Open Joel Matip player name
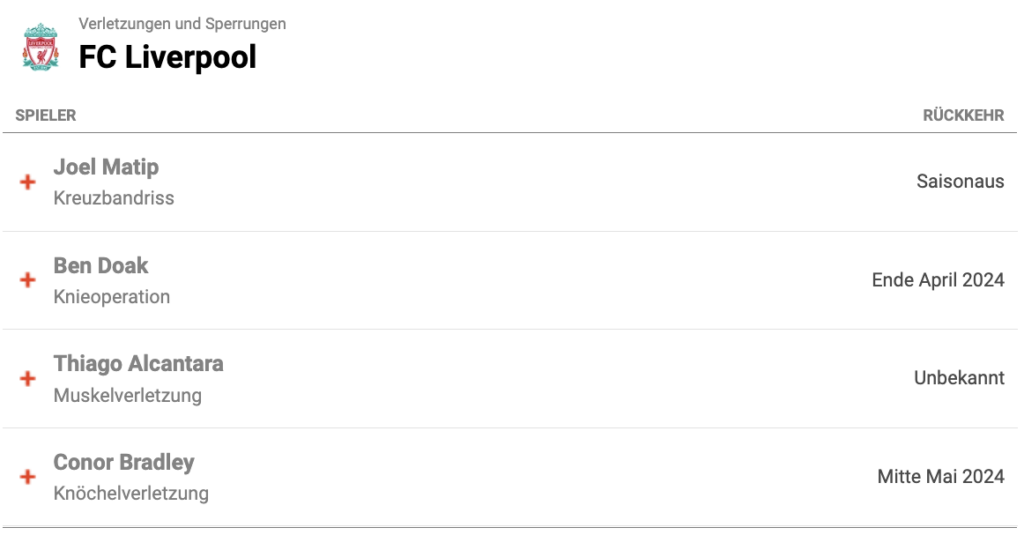Image resolution: width=1024 pixels, height=550 pixels. point(106,167)
